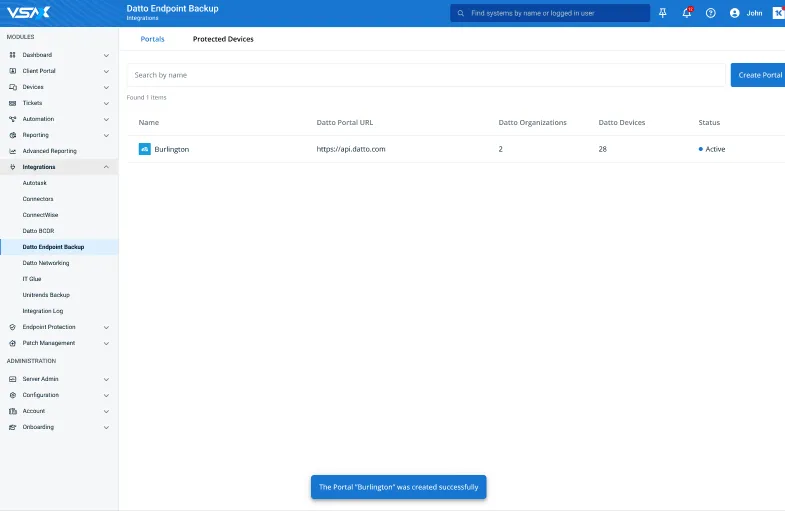The width and height of the screenshot is (785, 511).
Task: Focus the Search by name field
Action: tap(425, 75)
